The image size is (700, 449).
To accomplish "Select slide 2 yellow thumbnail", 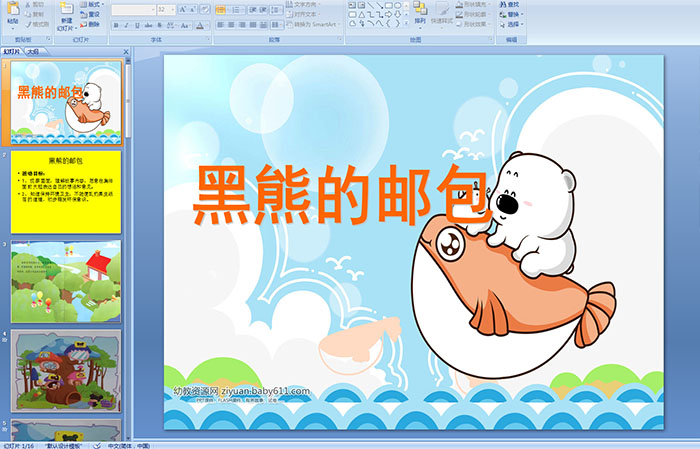I will [66, 192].
